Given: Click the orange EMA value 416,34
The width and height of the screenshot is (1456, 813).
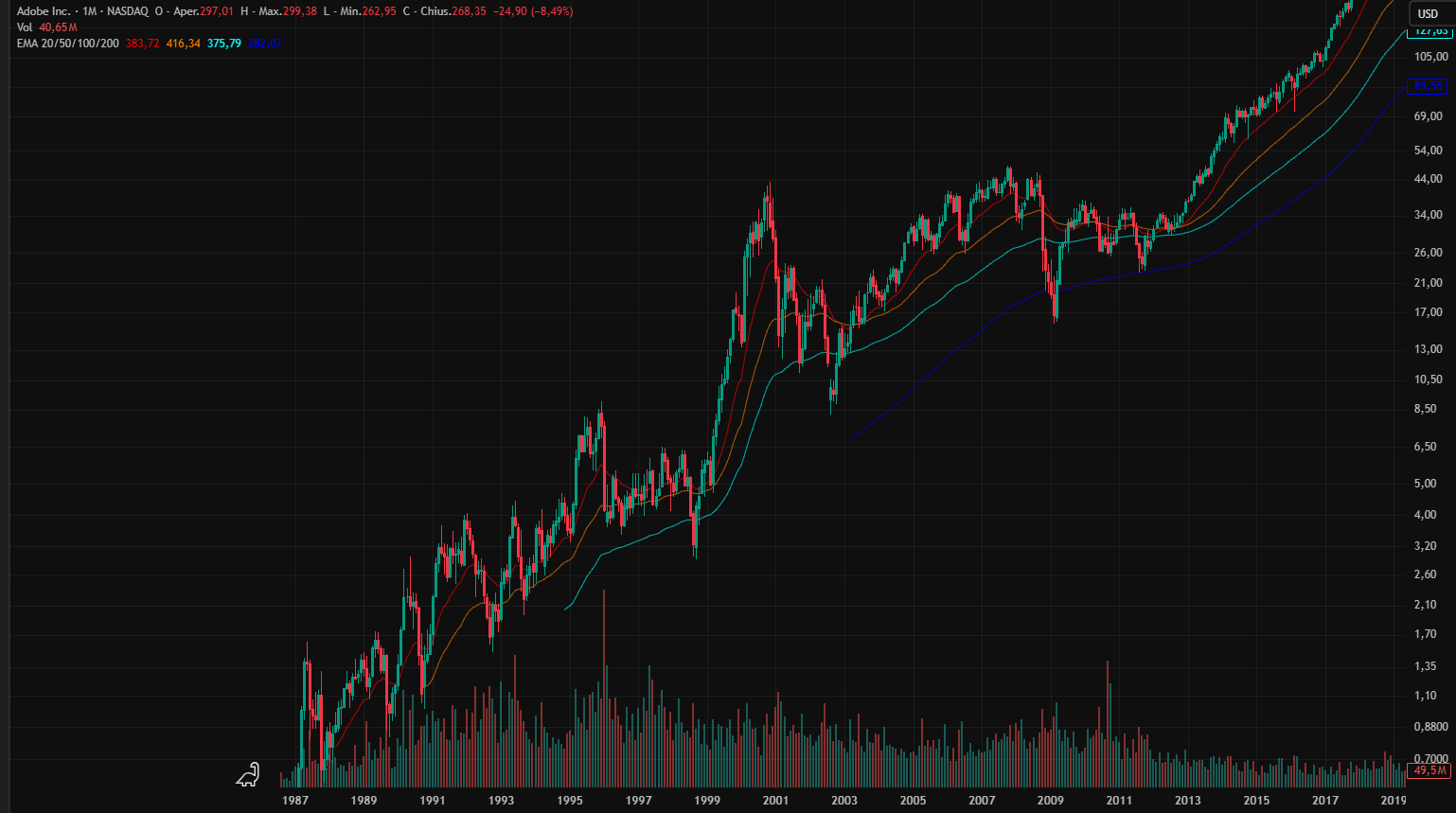Looking at the screenshot, I should pyautogui.click(x=184, y=44).
